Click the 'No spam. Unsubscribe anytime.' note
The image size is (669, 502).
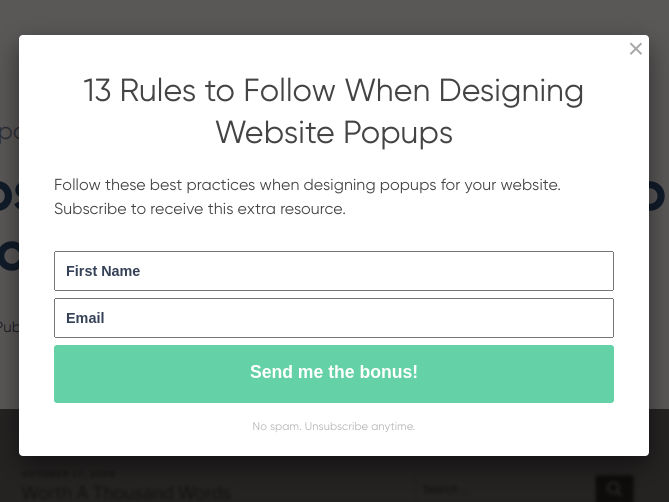pos(333,426)
